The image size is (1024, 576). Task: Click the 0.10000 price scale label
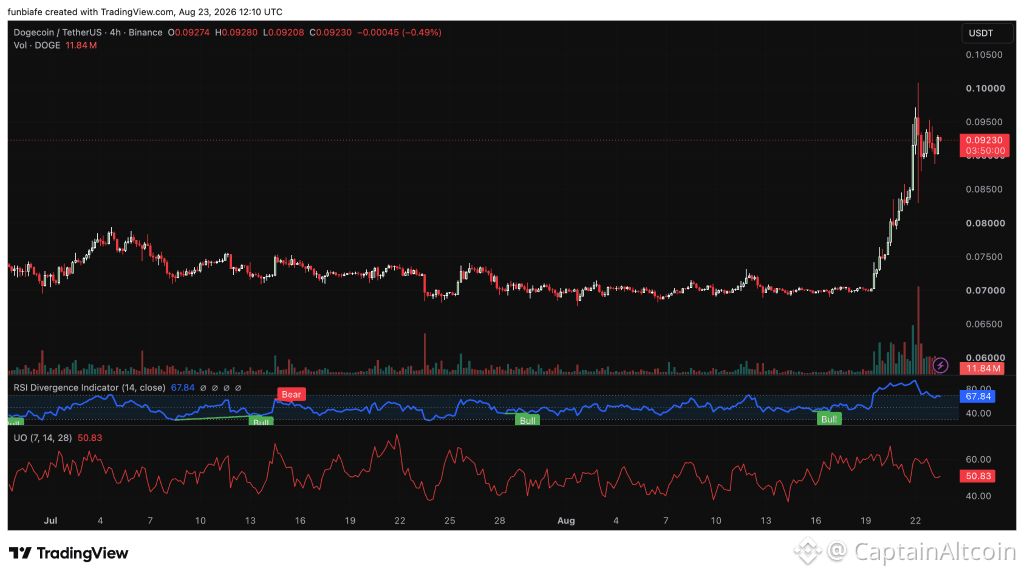coord(985,88)
